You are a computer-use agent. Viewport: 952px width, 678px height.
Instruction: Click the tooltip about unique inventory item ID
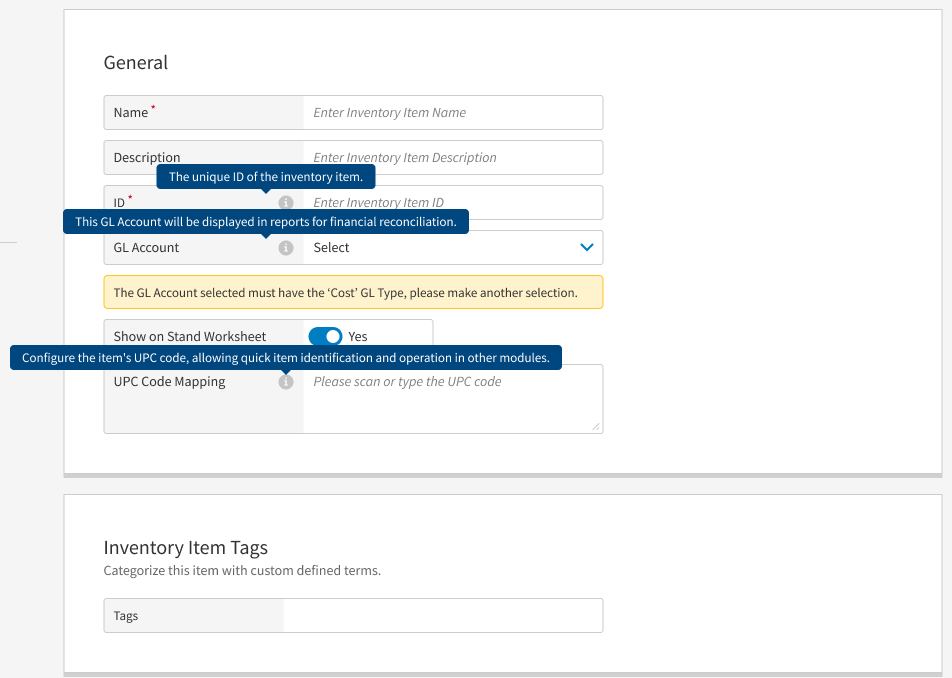point(265,176)
